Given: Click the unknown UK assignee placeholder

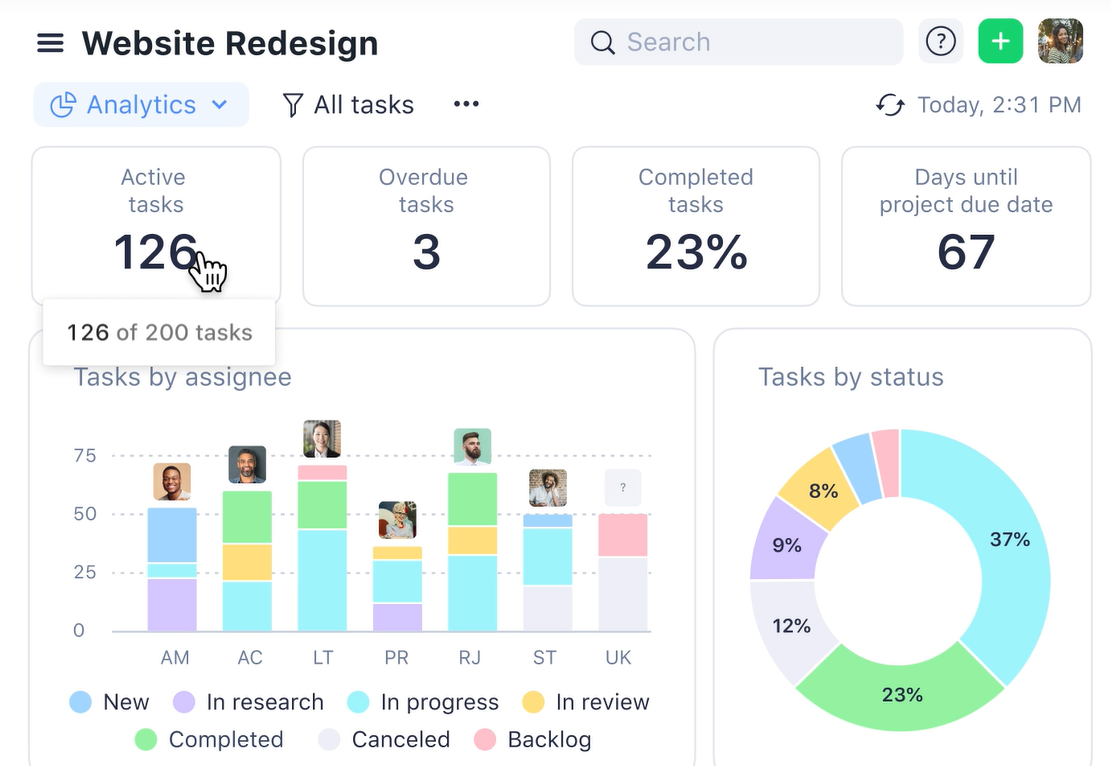Looking at the screenshot, I should tap(622, 488).
